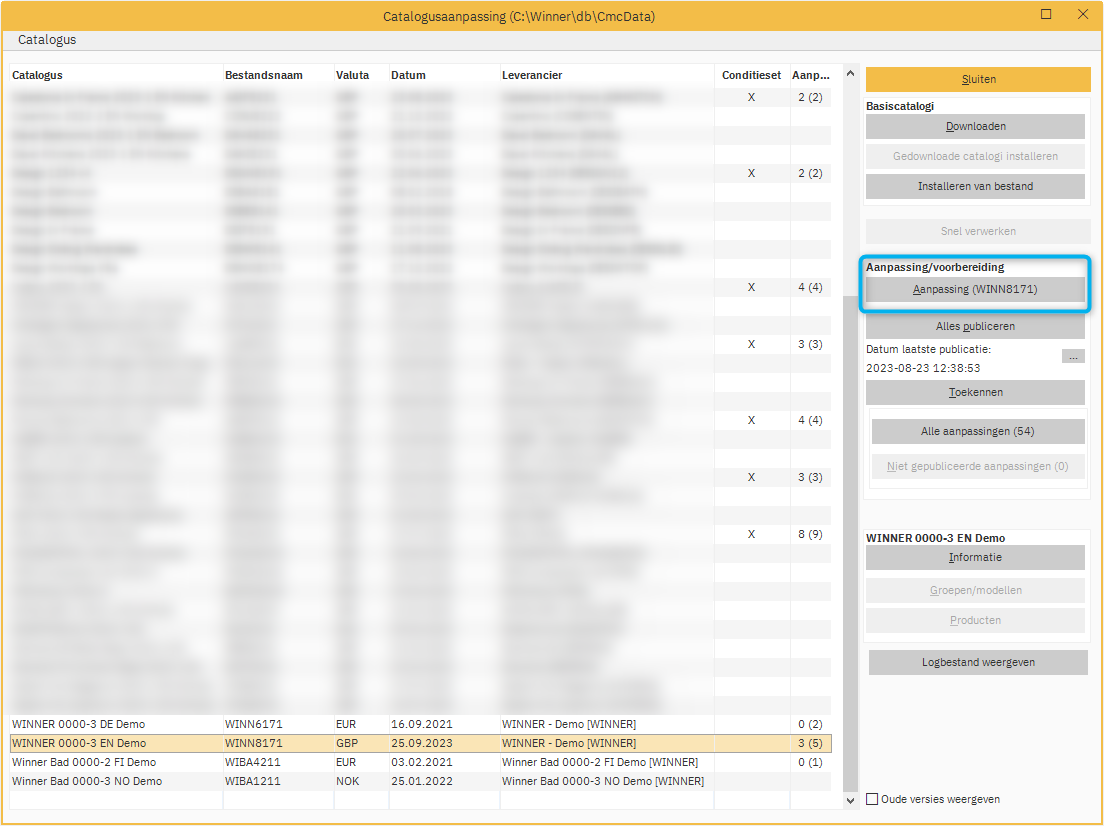Viewport: 1104px width, 826px height.
Task: Click Installeren van bestand button
Action: pyautogui.click(x=975, y=186)
